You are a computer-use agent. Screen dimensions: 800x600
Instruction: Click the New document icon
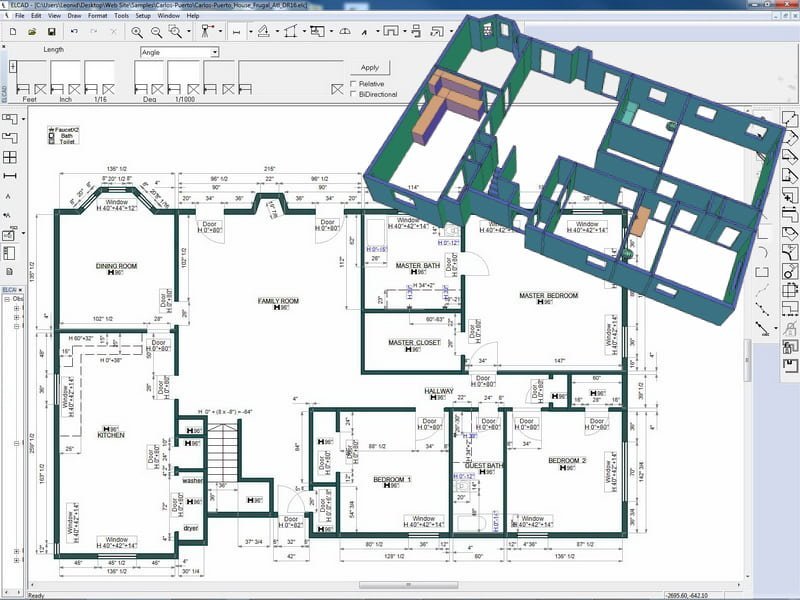[x=13, y=32]
